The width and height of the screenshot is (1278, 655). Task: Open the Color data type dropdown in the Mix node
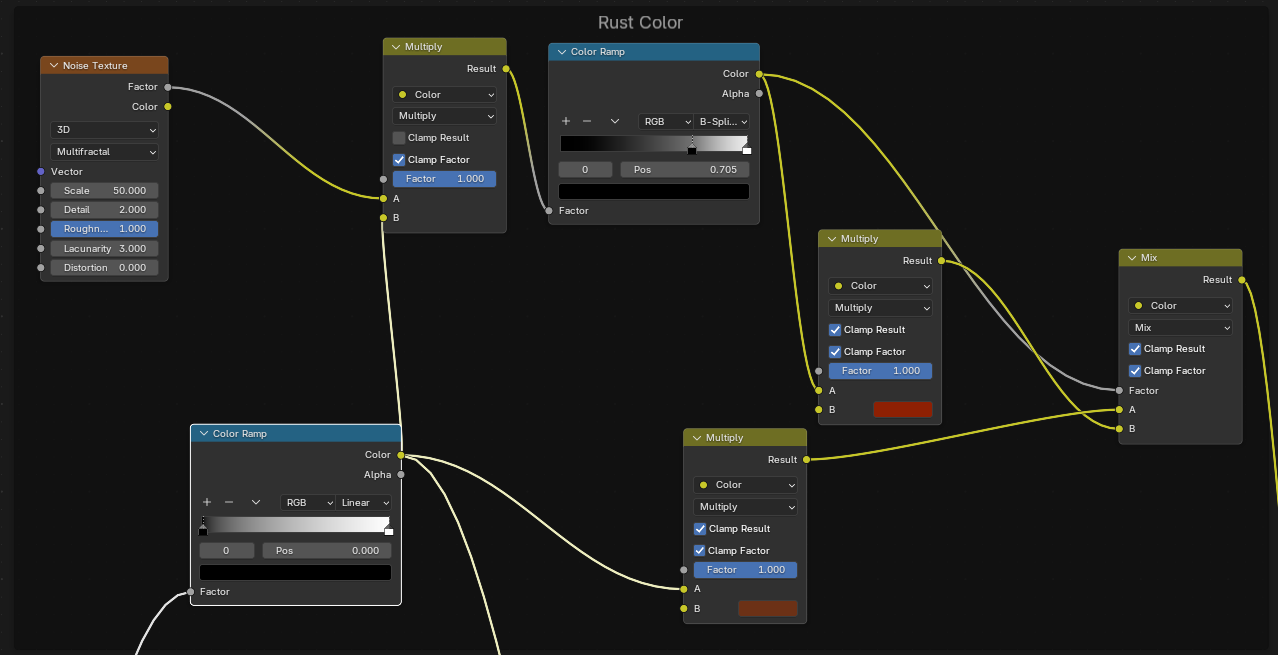[x=1180, y=306]
